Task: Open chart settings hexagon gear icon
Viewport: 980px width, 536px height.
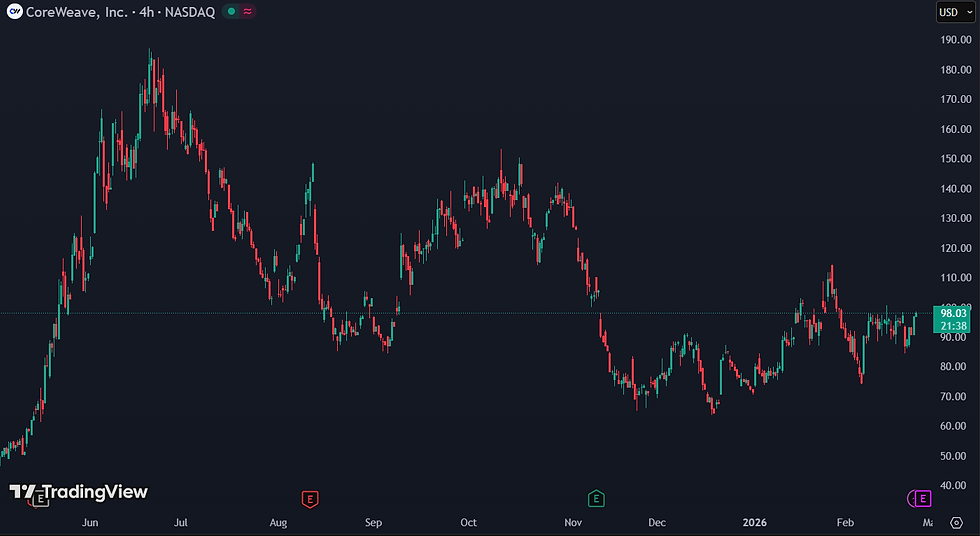Action: (956, 522)
